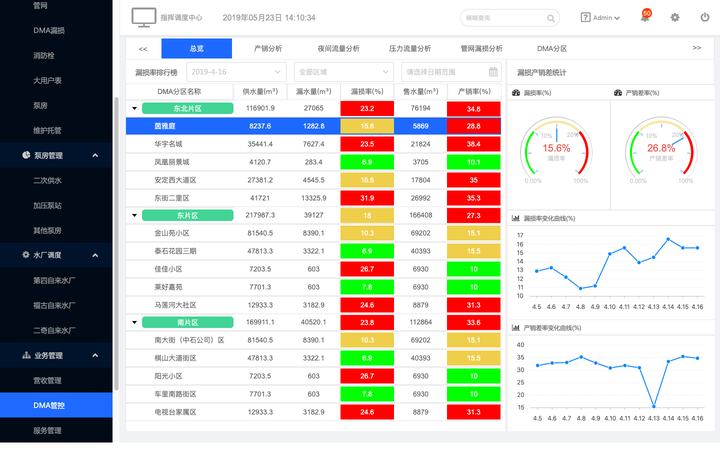Click the pie chart icon beside 泵房管理
Image resolution: width=720 pixels, height=450 pixels.
pos(26,155)
